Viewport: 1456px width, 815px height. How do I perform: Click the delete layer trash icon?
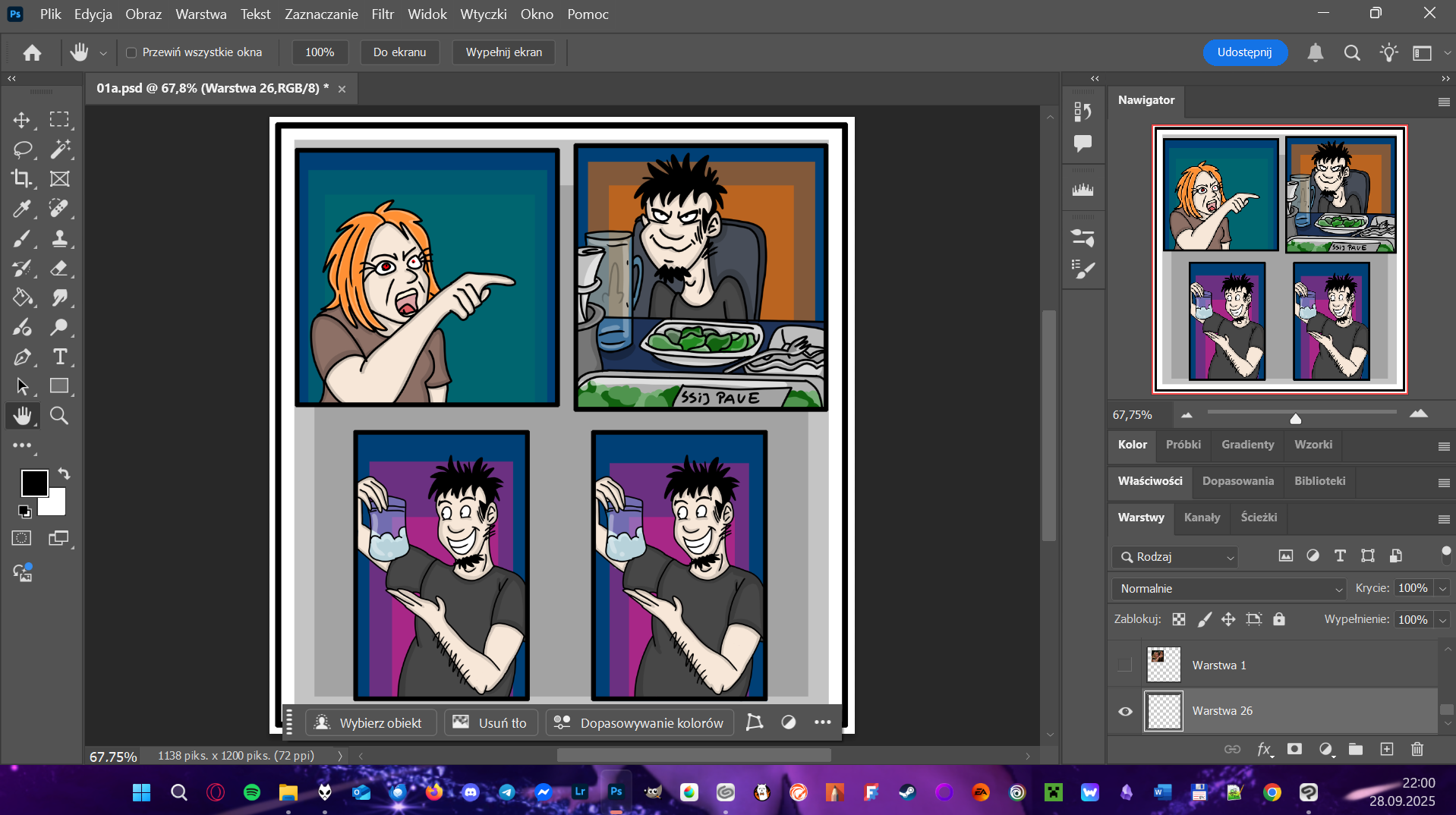(1417, 749)
